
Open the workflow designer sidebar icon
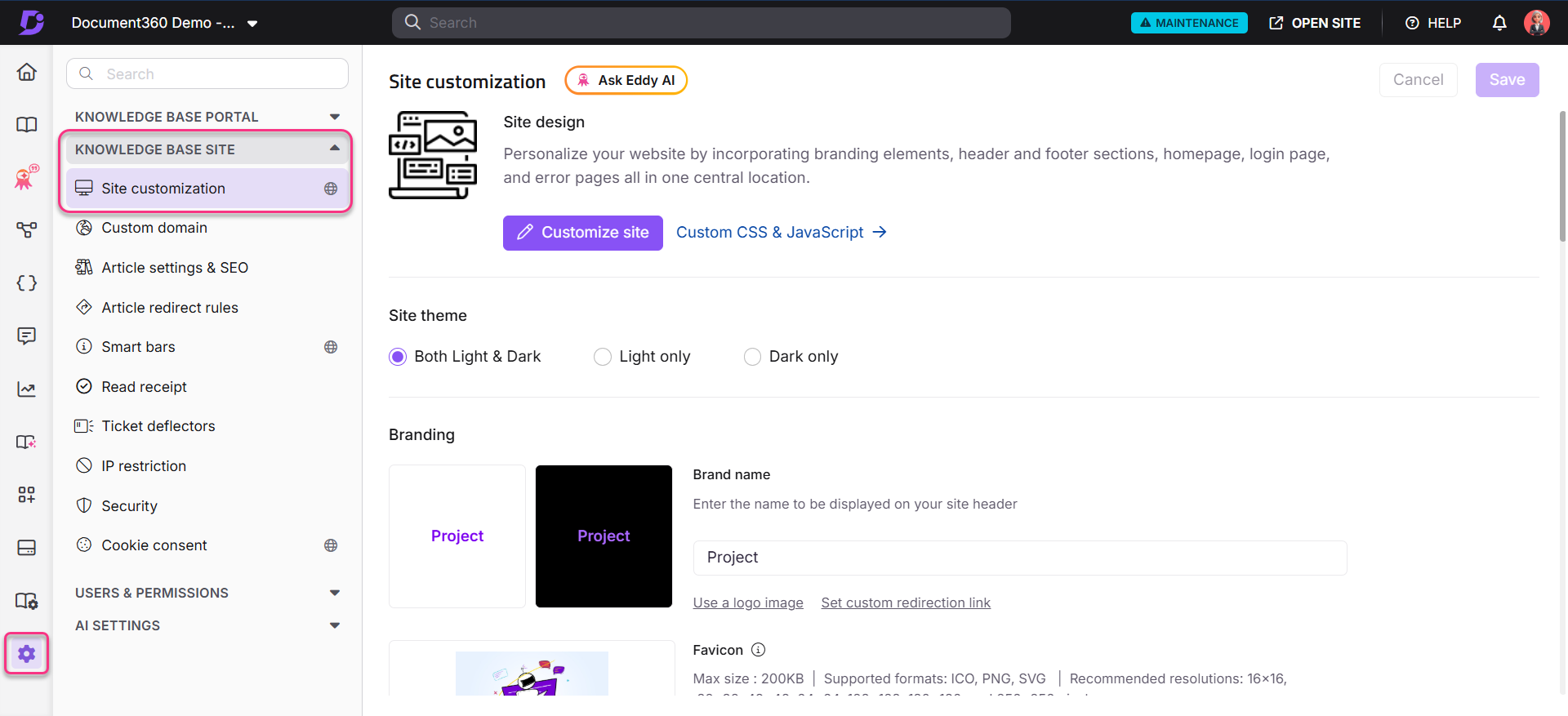pos(27,230)
